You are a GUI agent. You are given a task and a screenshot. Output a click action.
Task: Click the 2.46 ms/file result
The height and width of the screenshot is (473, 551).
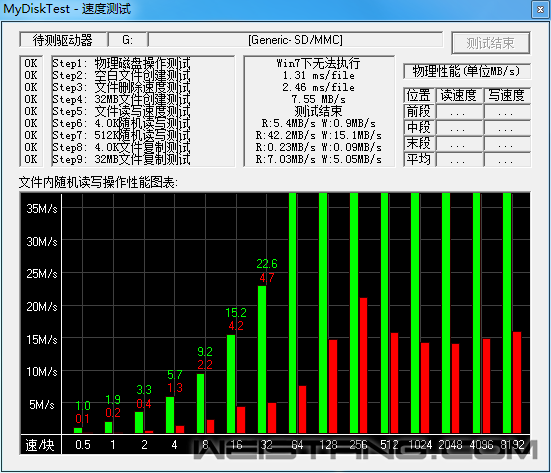tap(318, 87)
